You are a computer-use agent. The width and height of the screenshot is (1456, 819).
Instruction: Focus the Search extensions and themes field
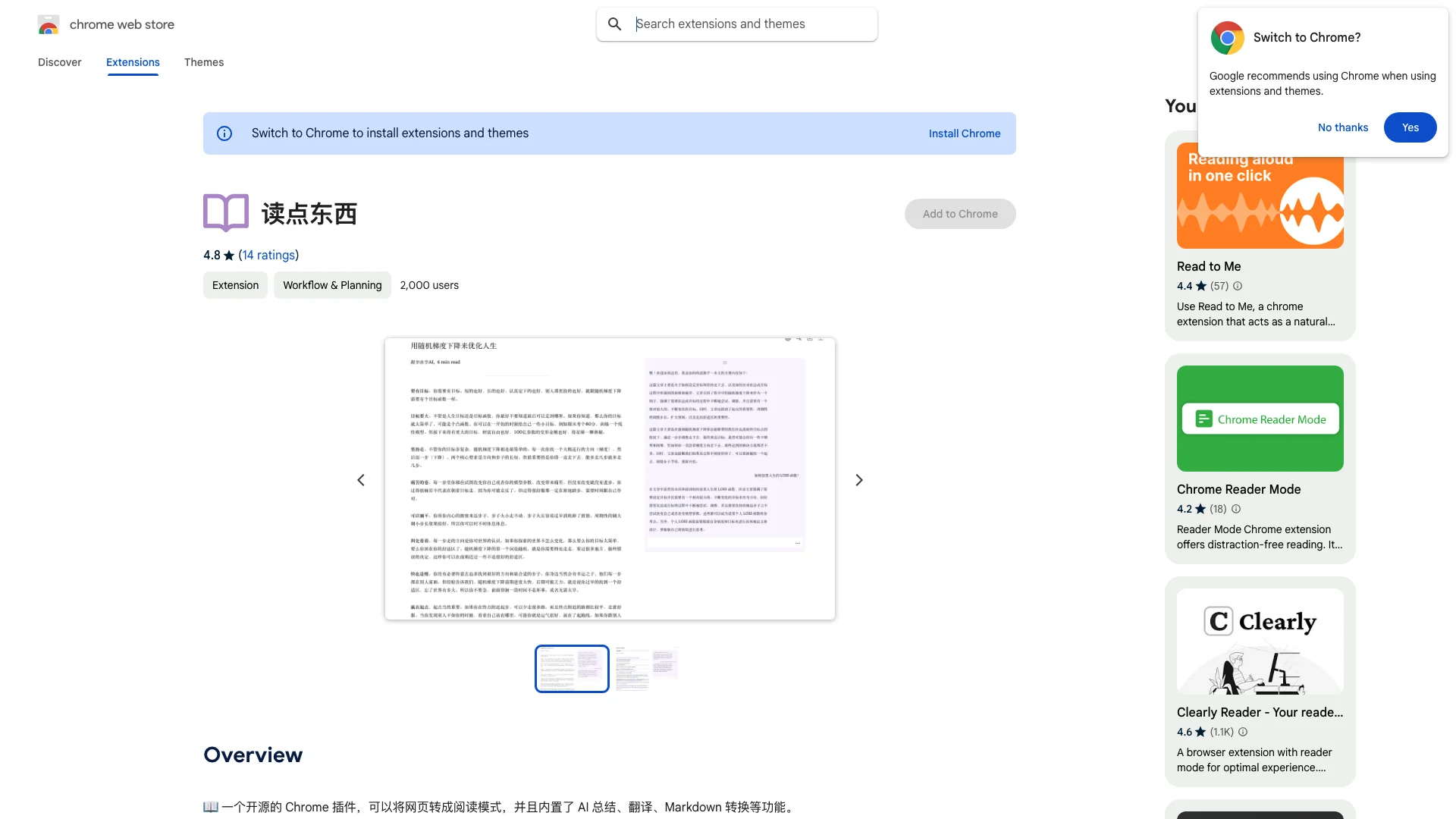tap(737, 24)
